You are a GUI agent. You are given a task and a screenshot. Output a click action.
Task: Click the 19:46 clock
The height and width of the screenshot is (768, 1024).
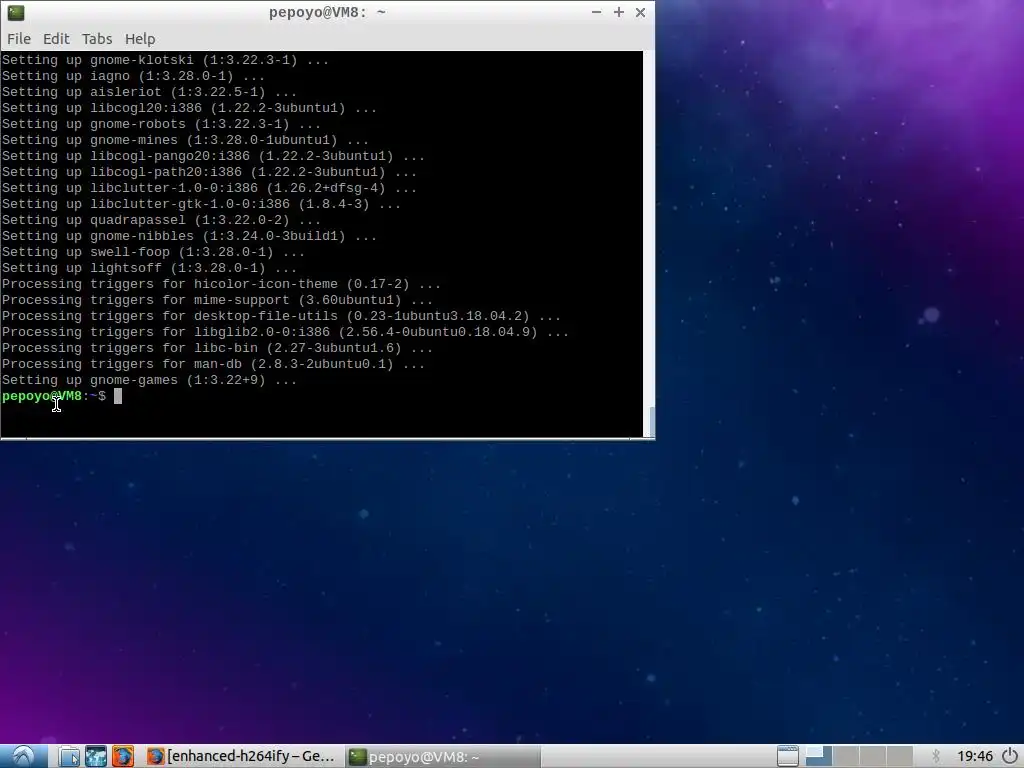pyautogui.click(x=975, y=756)
